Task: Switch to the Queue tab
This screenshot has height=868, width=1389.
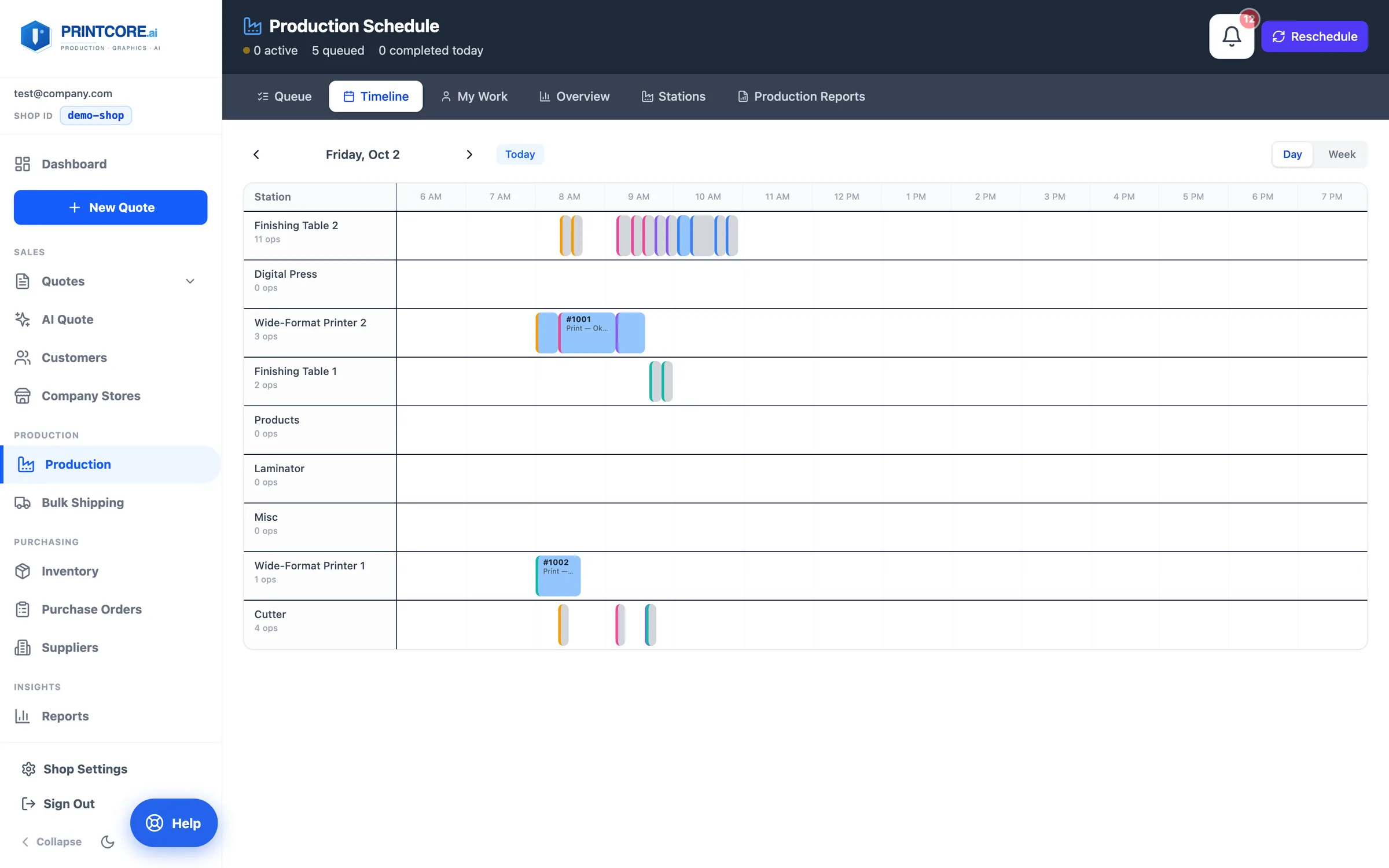Action: click(284, 97)
